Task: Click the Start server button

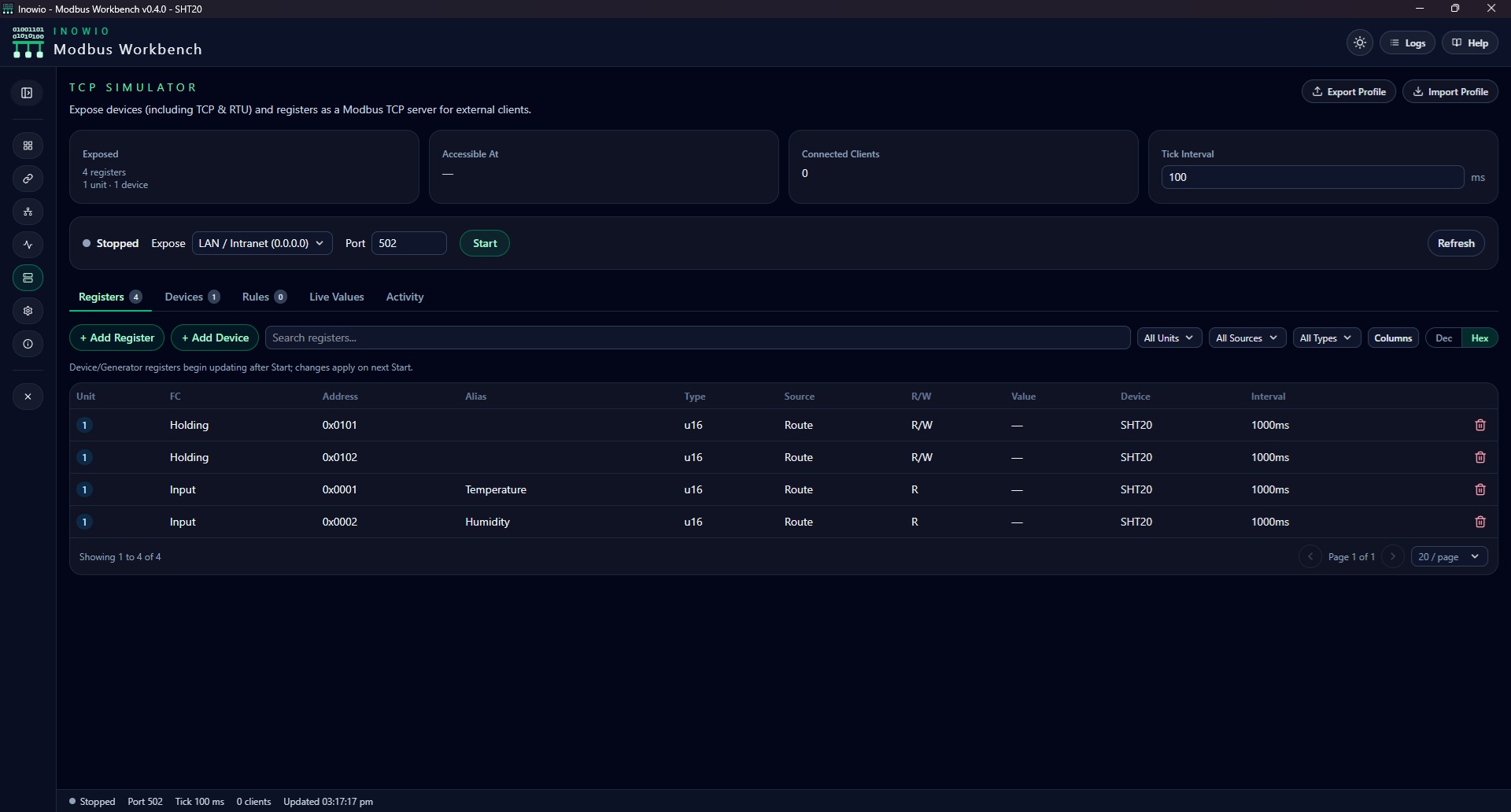Action: tap(485, 243)
